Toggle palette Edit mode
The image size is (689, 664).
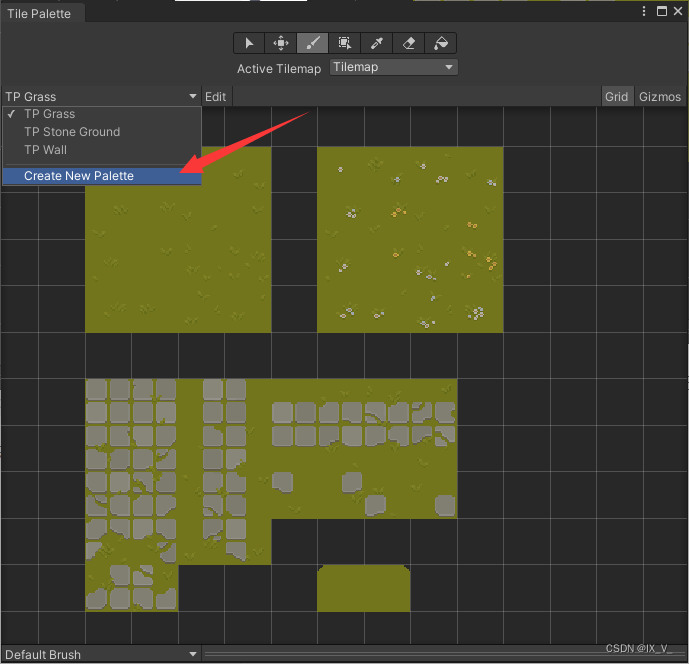(x=216, y=97)
